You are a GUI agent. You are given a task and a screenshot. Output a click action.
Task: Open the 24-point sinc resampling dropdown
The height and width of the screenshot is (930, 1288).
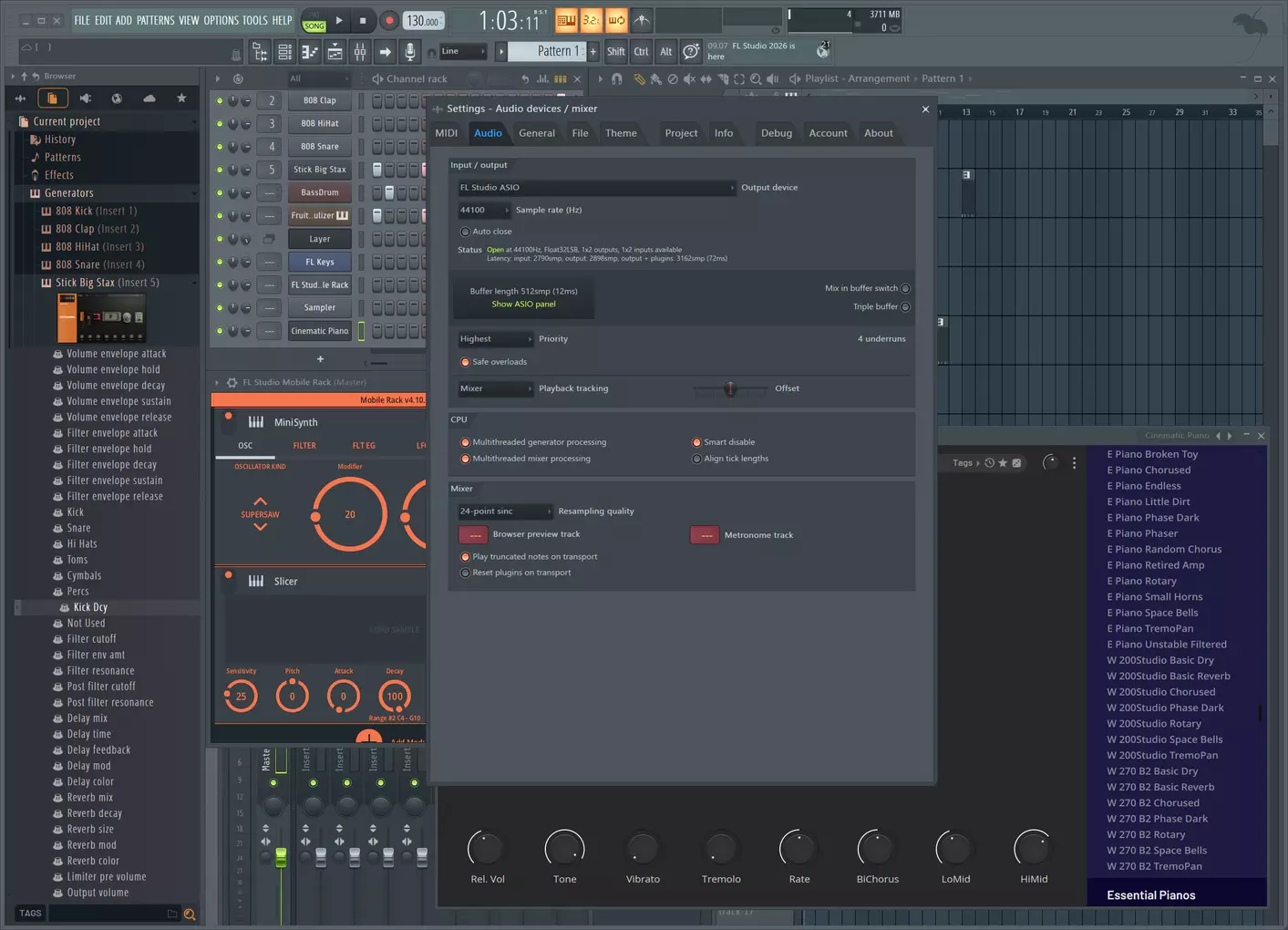[505, 511]
